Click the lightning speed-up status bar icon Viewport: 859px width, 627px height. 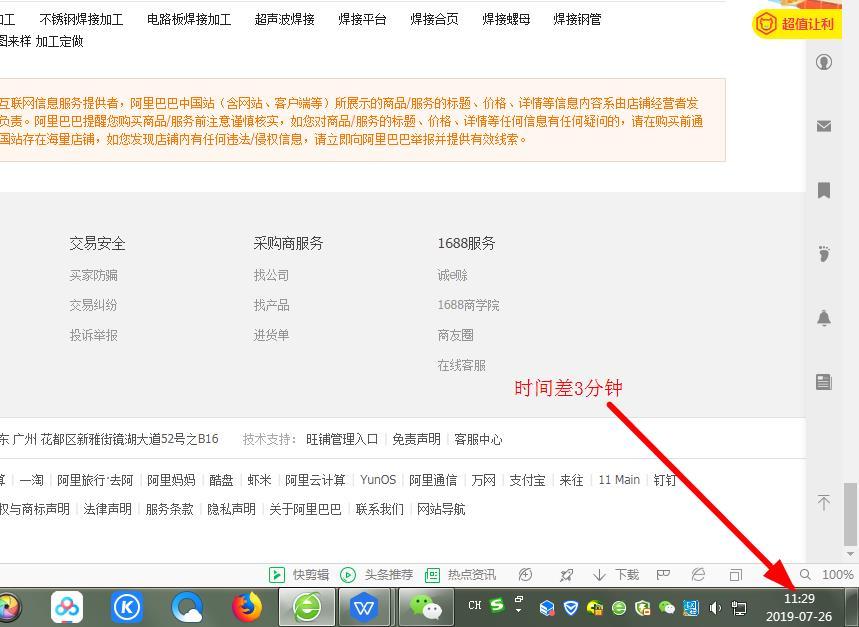tap(525, 574)
